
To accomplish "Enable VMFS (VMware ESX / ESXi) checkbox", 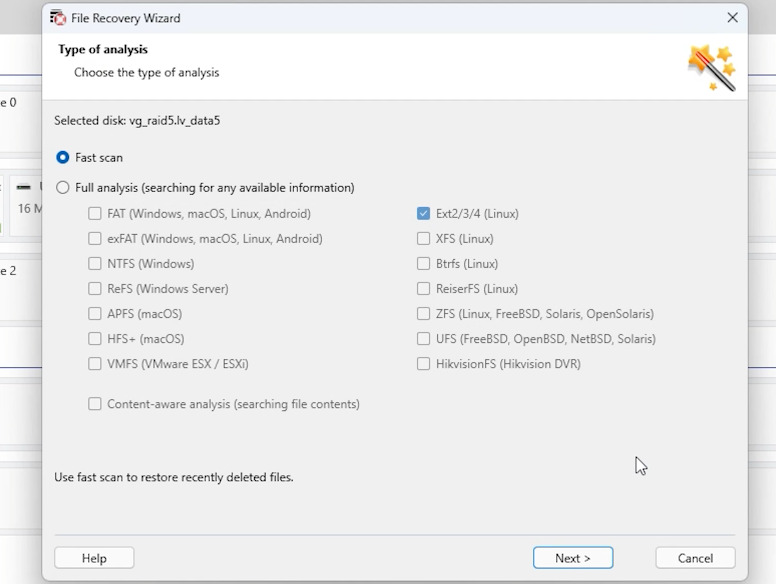I will point(95,364).
